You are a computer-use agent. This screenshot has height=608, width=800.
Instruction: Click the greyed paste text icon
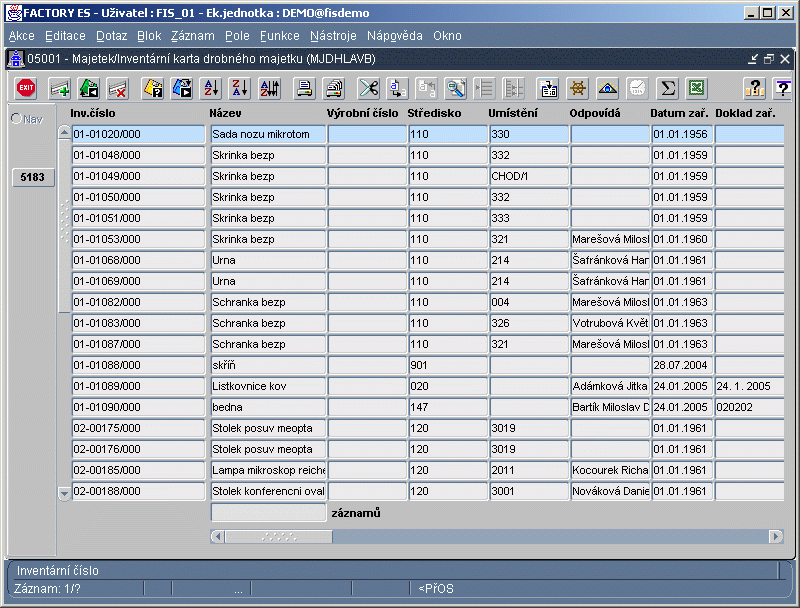point(427,89)
